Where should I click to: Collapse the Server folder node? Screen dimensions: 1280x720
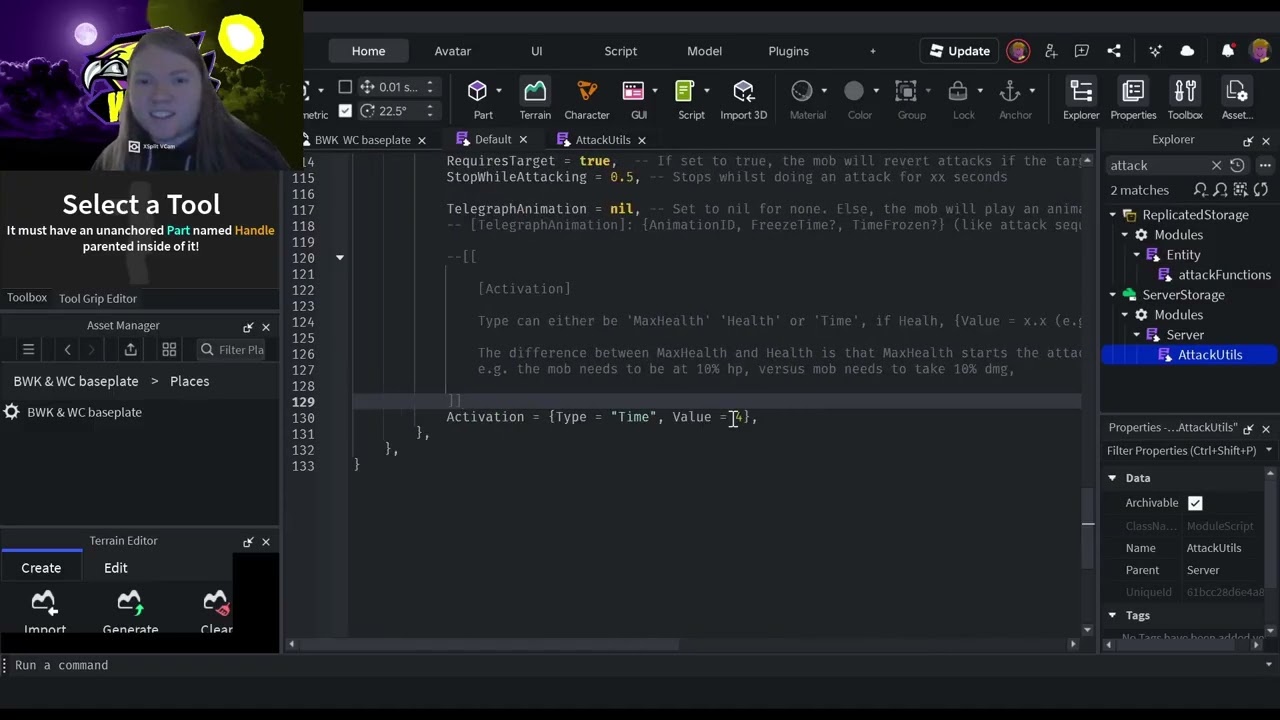pos(1136,335)
